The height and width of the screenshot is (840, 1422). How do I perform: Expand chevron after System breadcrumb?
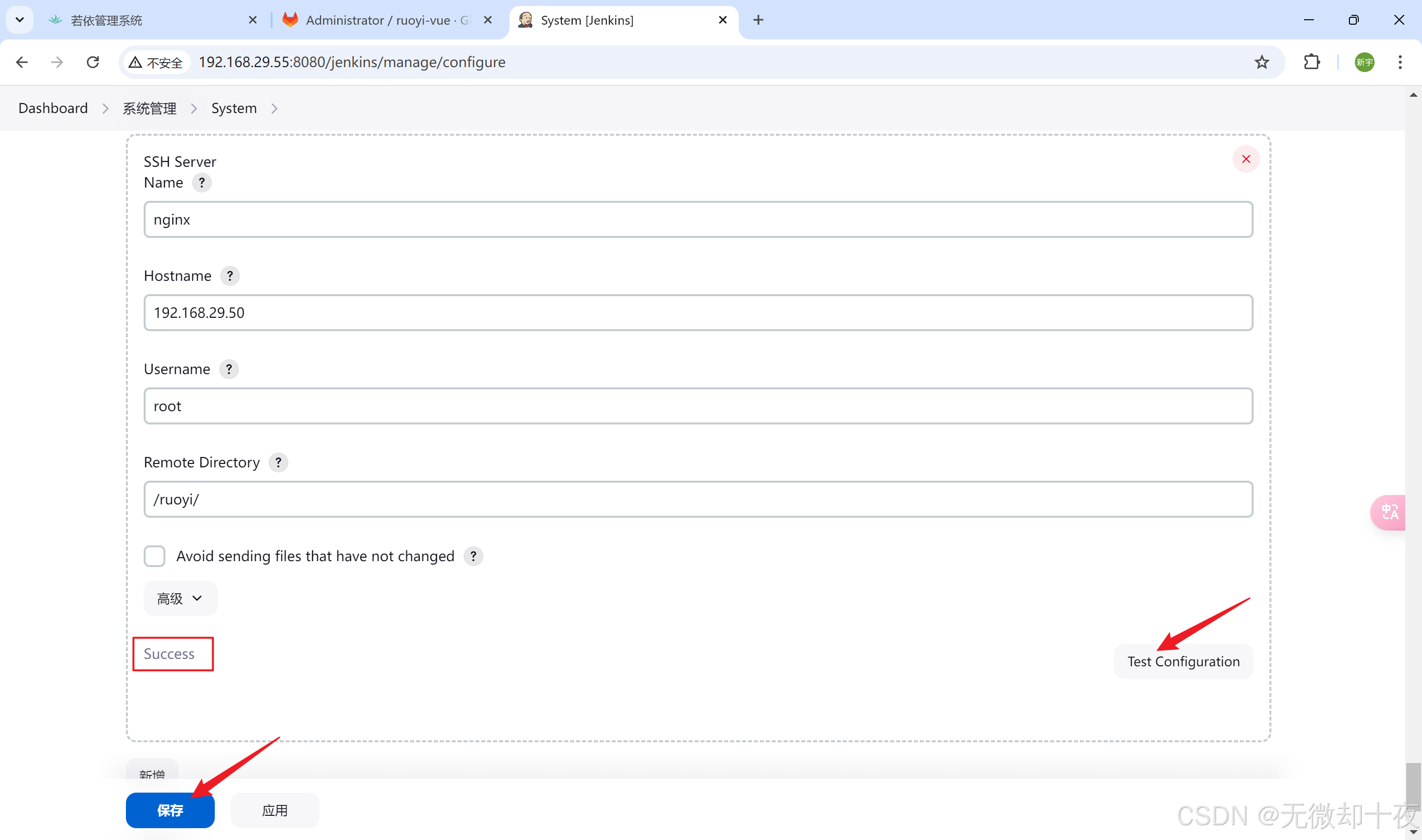click(x=275, y=109)
